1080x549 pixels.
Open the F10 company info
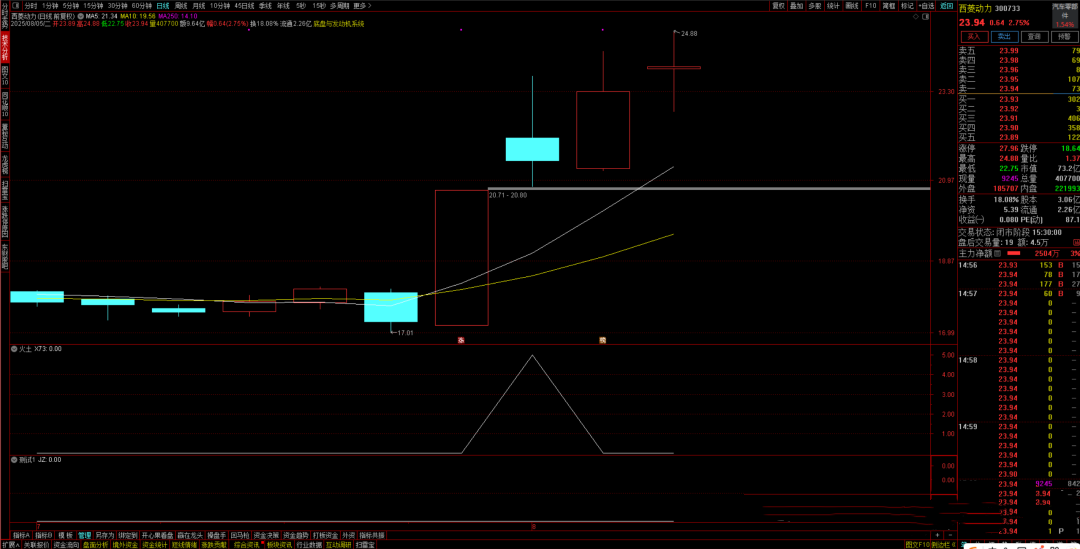pyautogui.click(x=871, y=6)
